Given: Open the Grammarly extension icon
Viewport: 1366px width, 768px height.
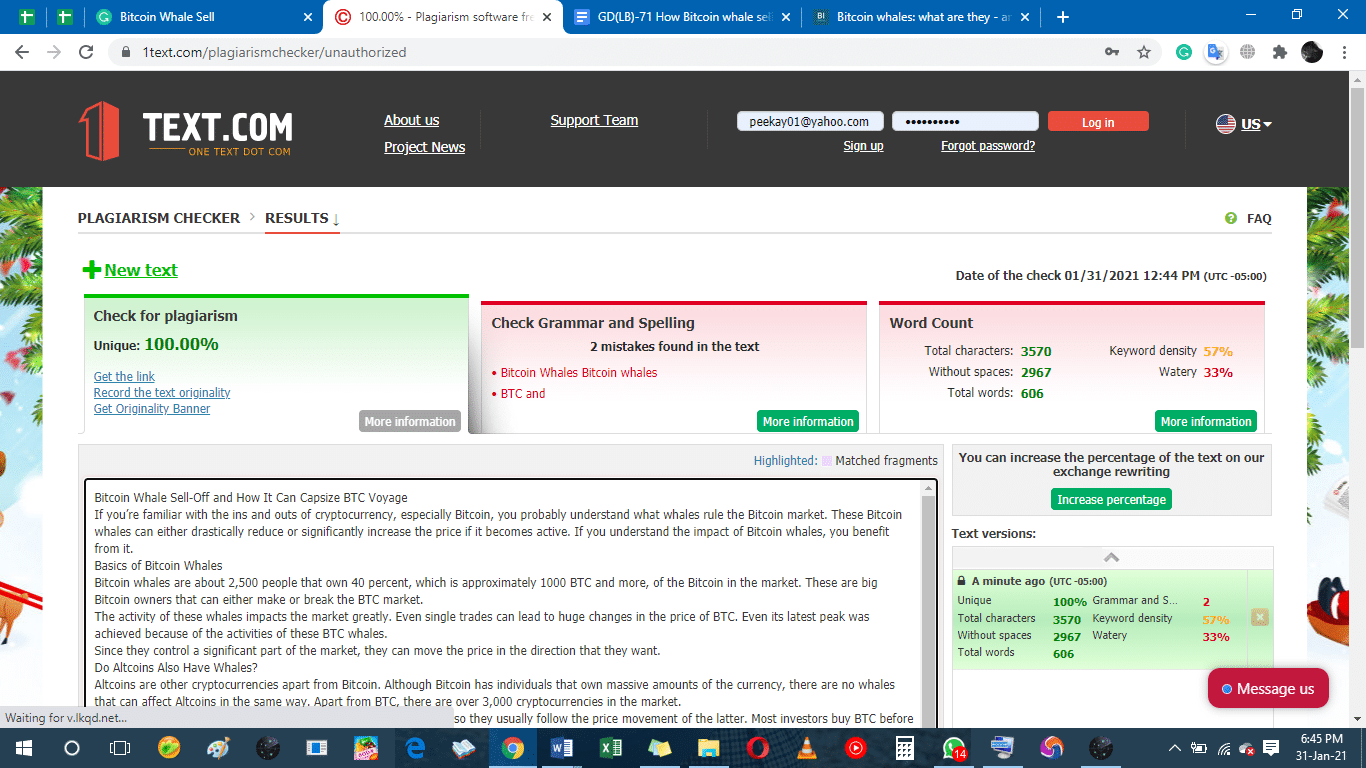Looking at the screenshot, I should (1184, 52).
